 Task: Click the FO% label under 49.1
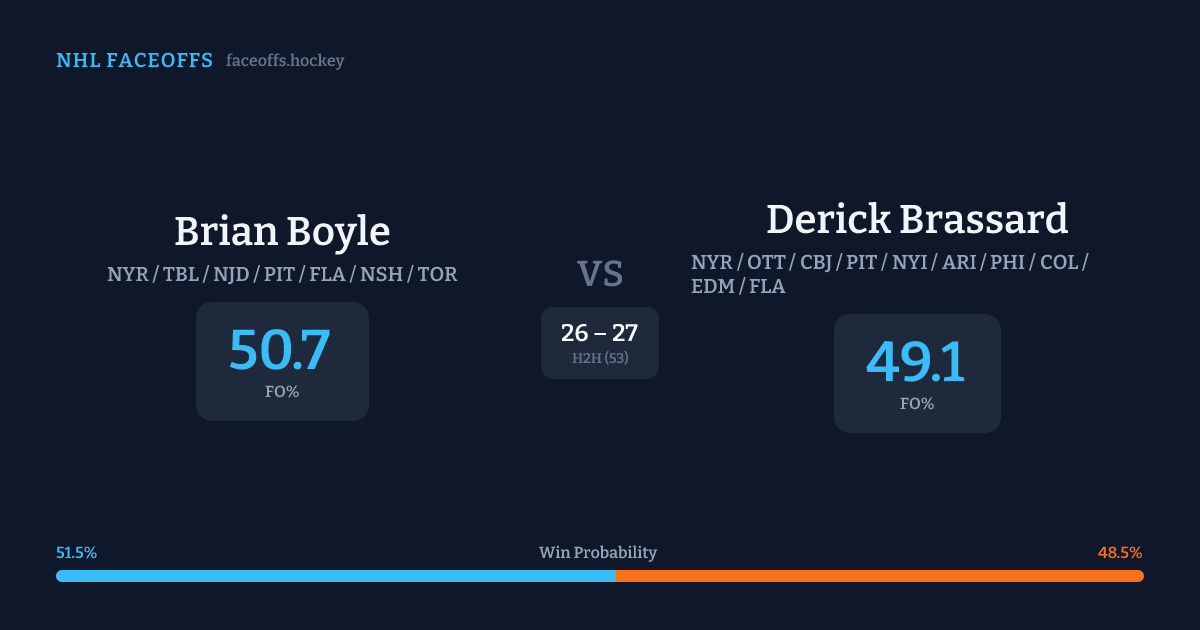(917, 404)
